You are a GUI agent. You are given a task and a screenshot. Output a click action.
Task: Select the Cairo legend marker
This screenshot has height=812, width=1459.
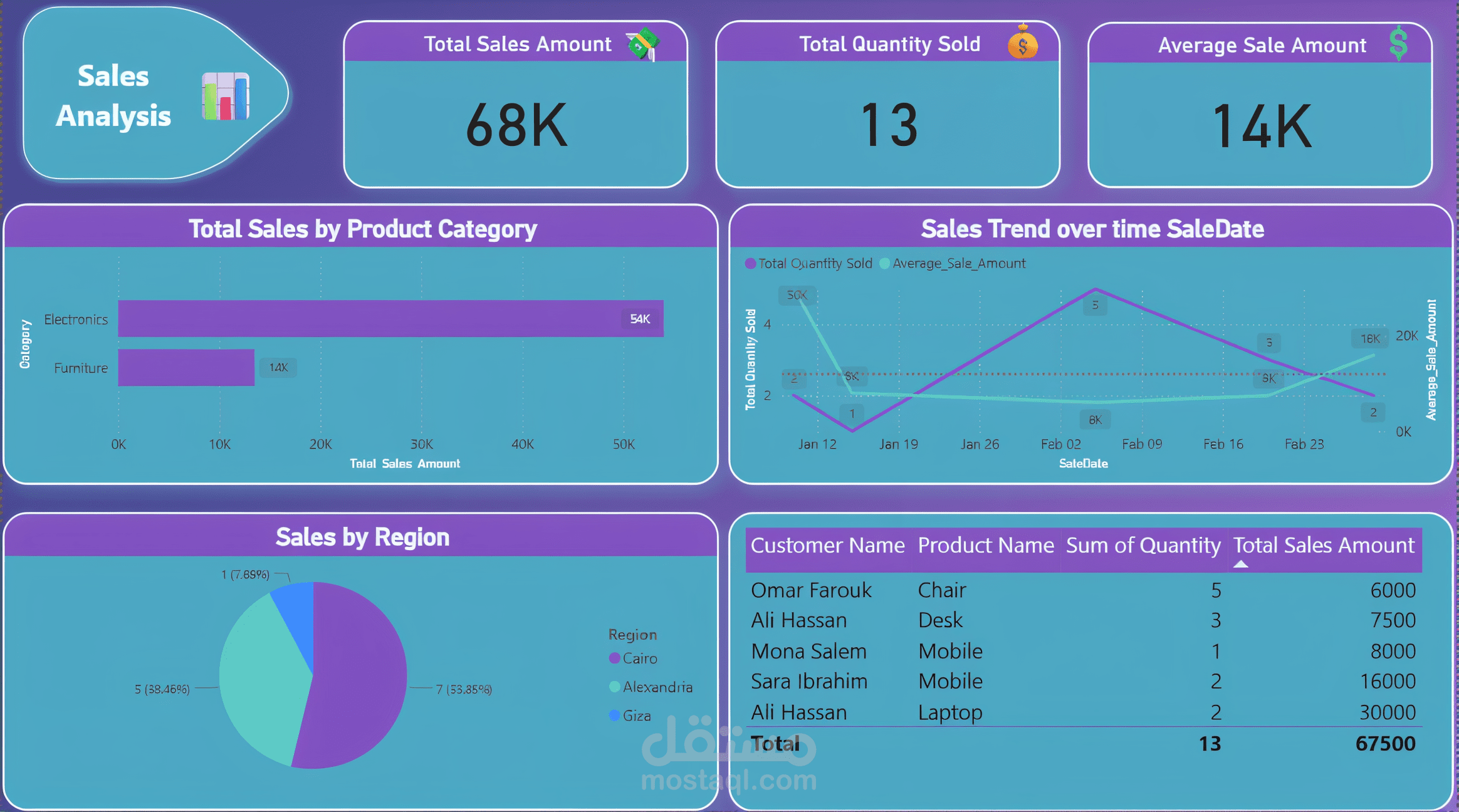pyautogui.click(x=615, y=658)
